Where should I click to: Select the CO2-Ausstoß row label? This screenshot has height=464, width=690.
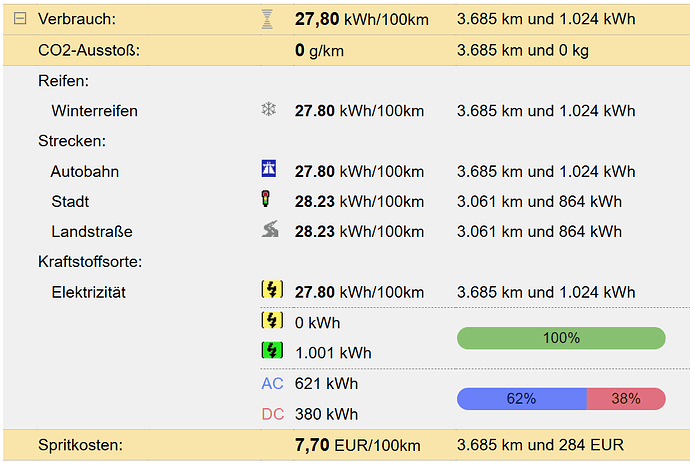[88, 50]
